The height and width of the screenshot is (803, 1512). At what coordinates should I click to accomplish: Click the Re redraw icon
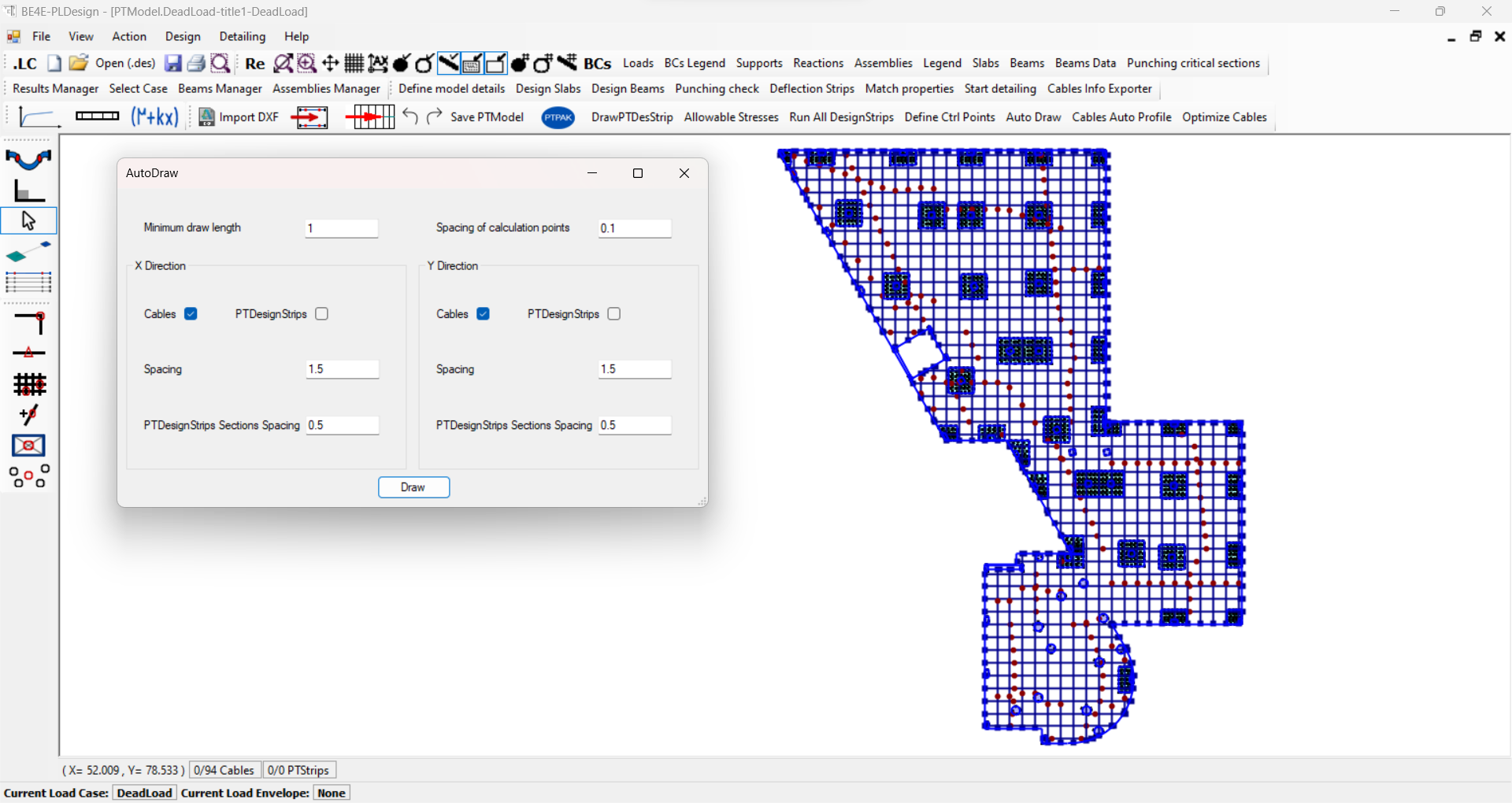[255, 64]
